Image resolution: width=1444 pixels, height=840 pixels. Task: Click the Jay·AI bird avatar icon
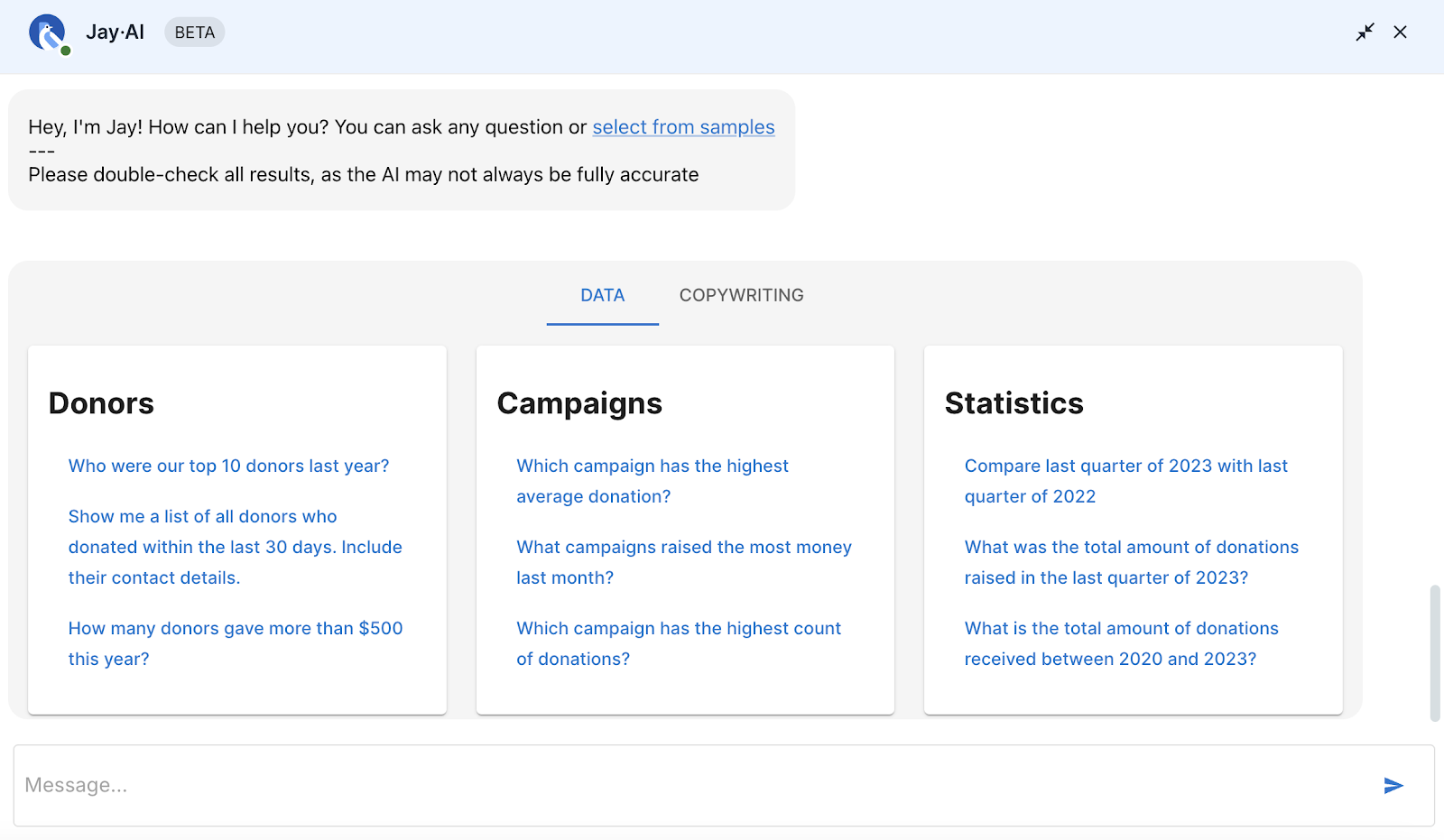click(48, 33)
